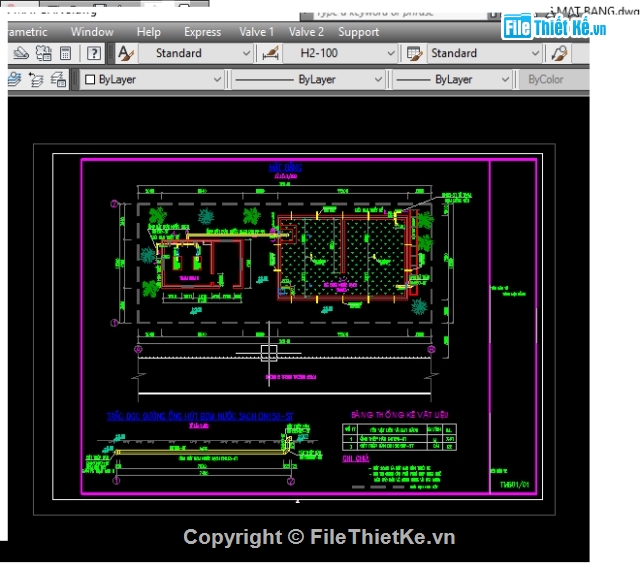The height and width of the screenshot is (566, 640).
Task: Click the Help question-mark icon
Action: [x=94, y=53]
